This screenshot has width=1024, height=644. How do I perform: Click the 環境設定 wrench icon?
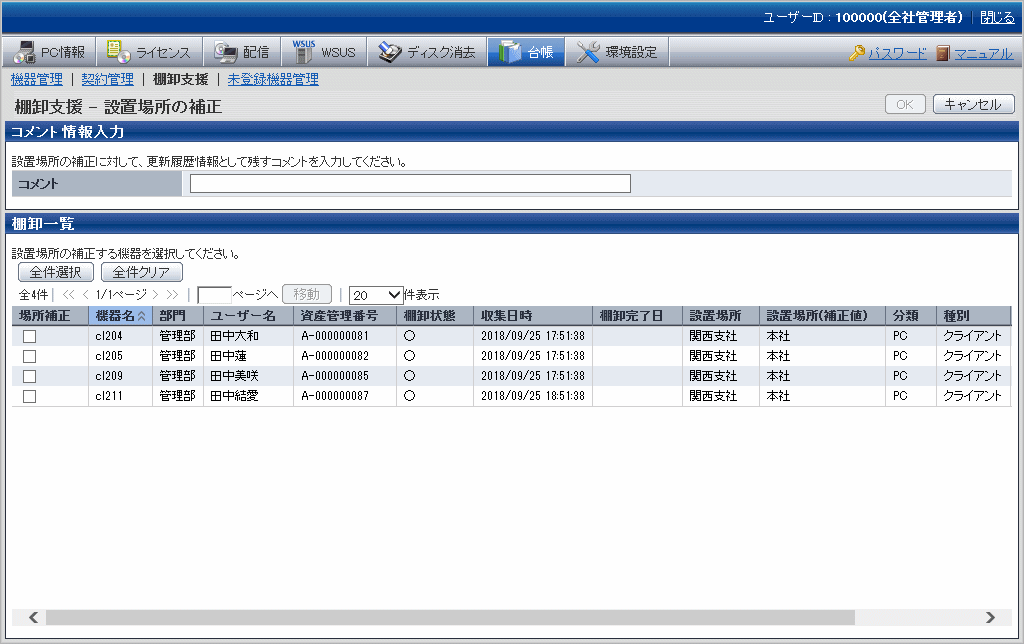[589, 52]
